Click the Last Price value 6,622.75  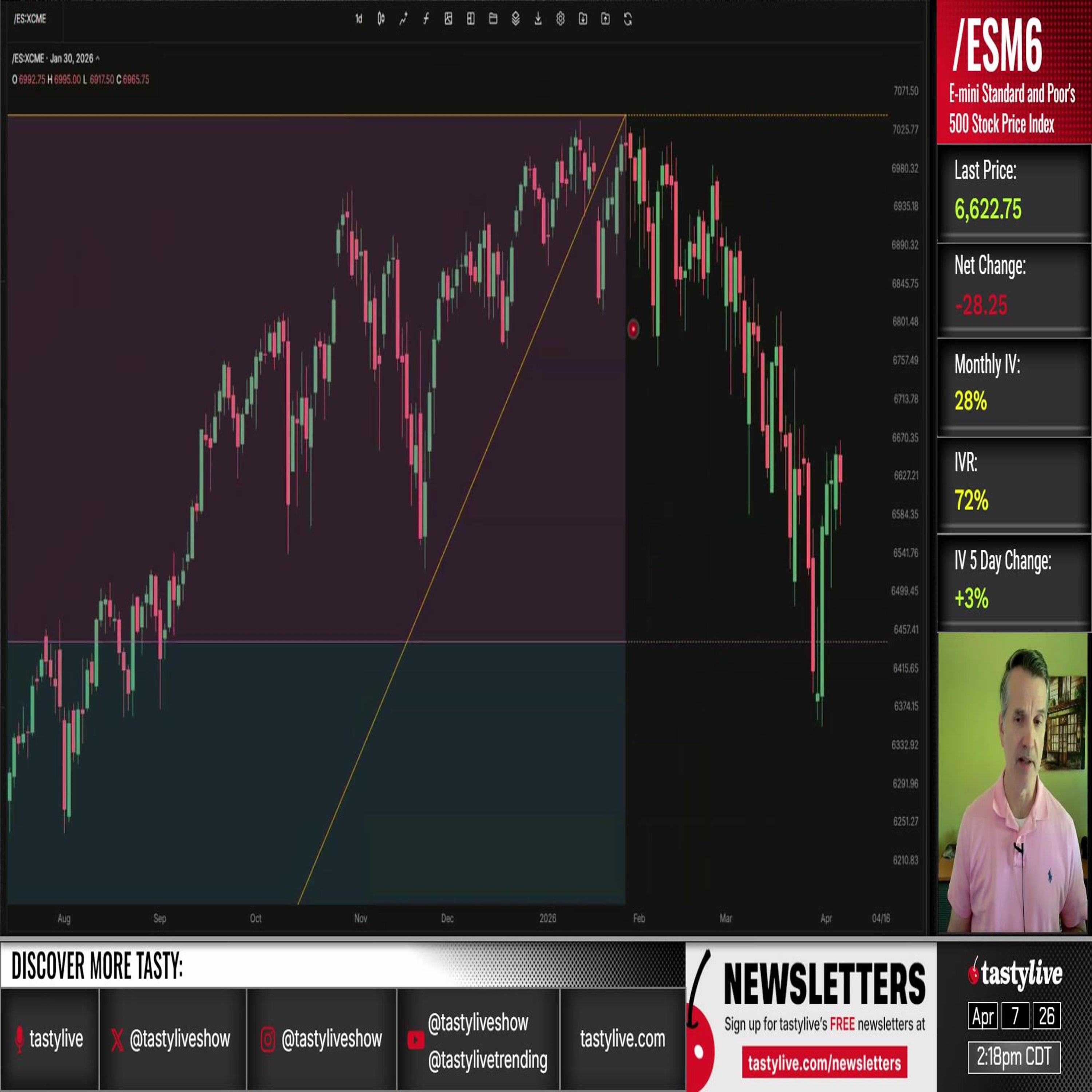[988, 209]
